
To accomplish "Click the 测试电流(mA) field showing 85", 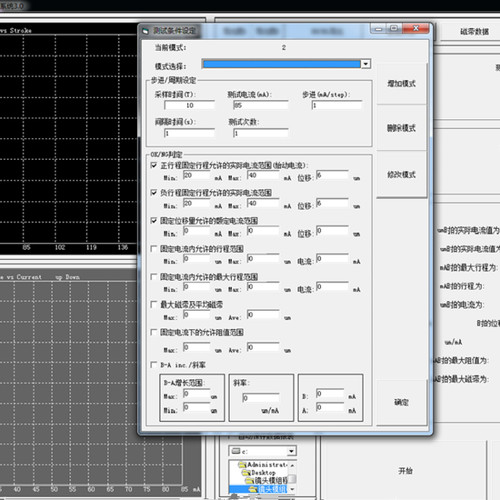I will tap(261, 105).
